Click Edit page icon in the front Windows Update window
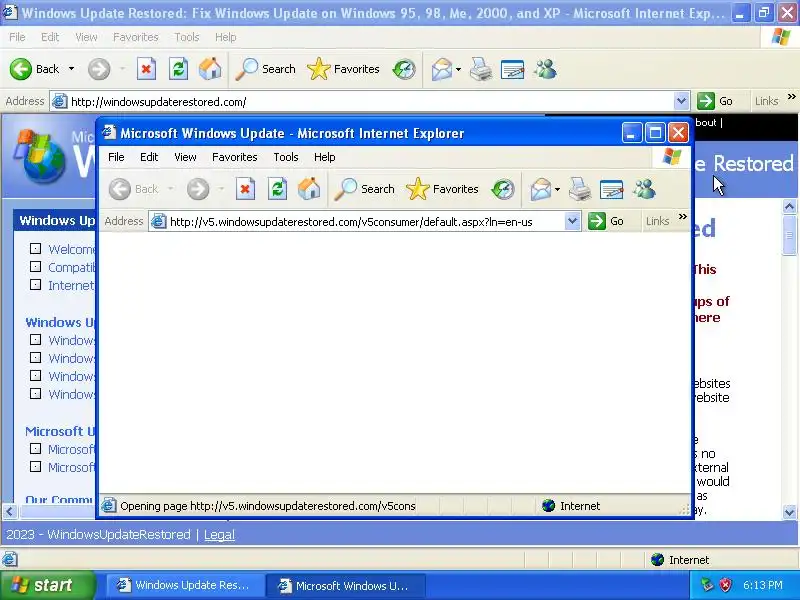Image resolution: width=800 pixels, height=600 pixels. 612,189
